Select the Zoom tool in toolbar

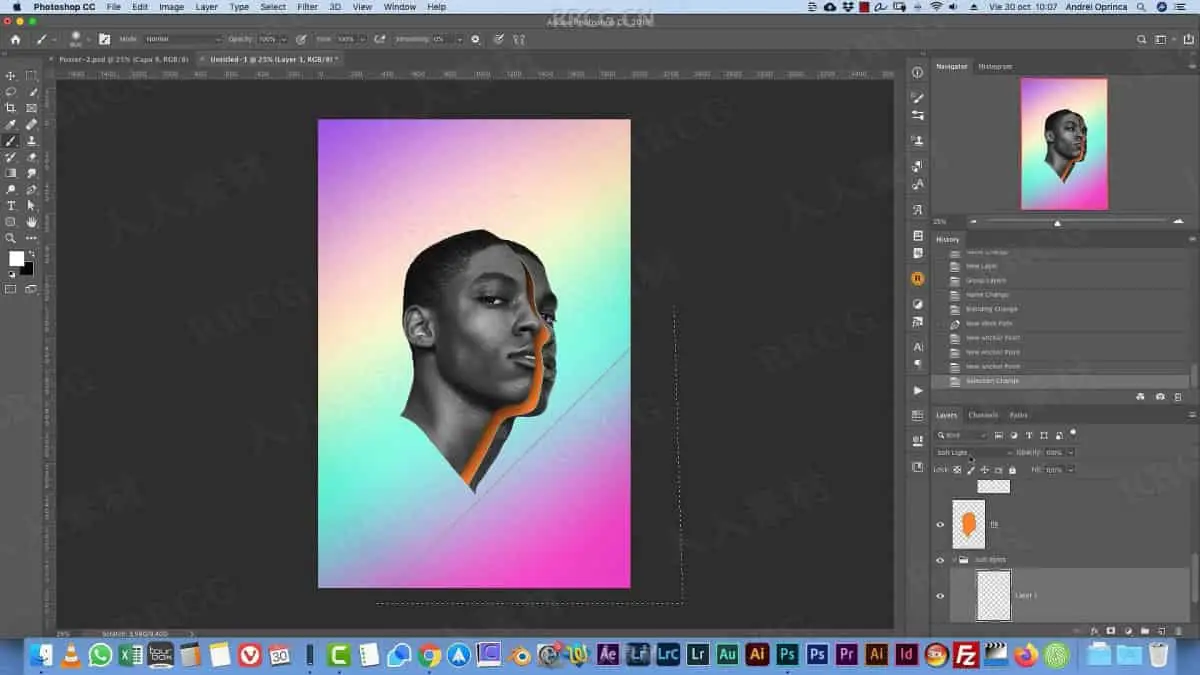(x=11, y=238)
